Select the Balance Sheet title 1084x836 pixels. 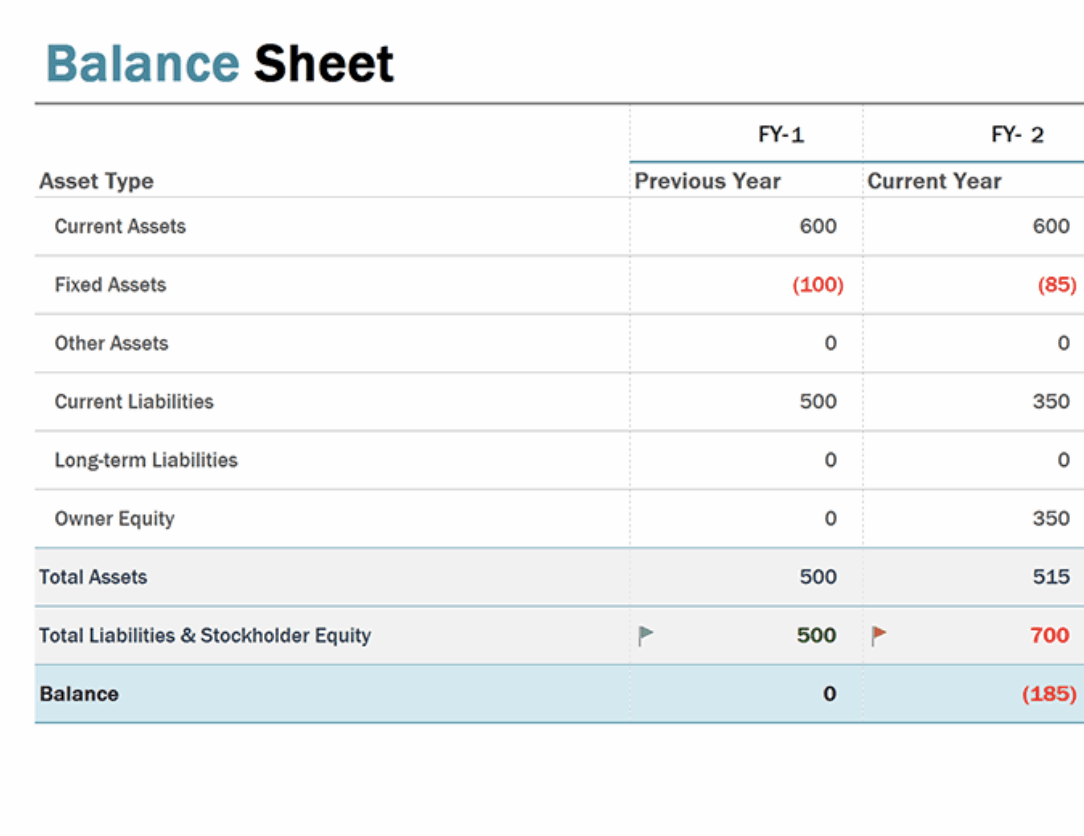tap(219, 64)
